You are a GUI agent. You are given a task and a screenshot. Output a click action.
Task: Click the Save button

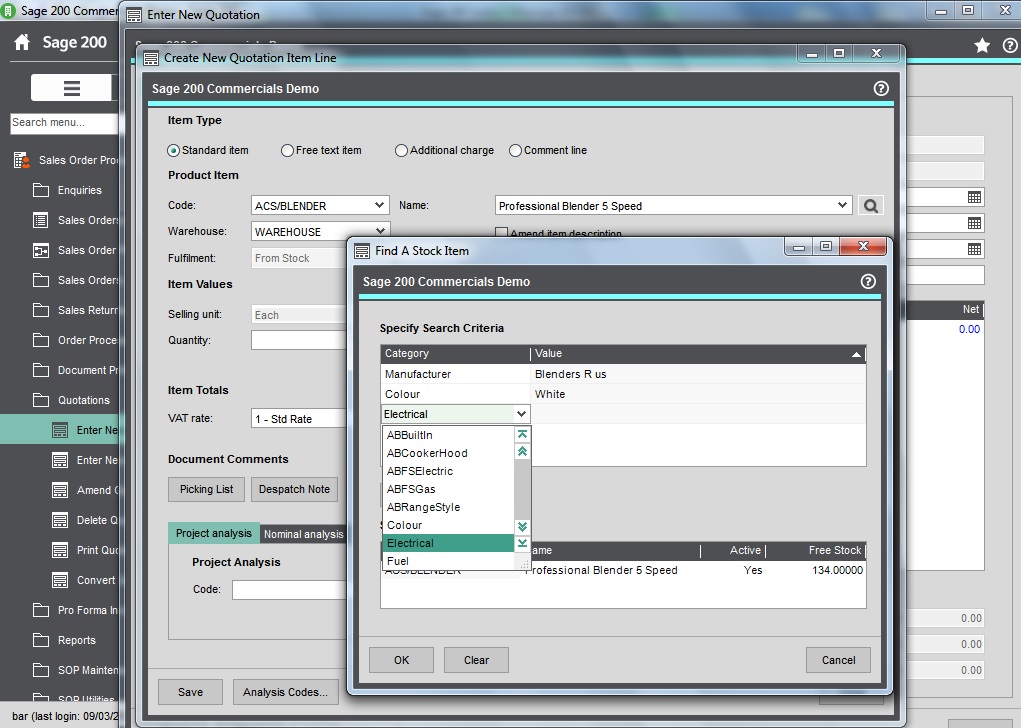pos(190,692)
